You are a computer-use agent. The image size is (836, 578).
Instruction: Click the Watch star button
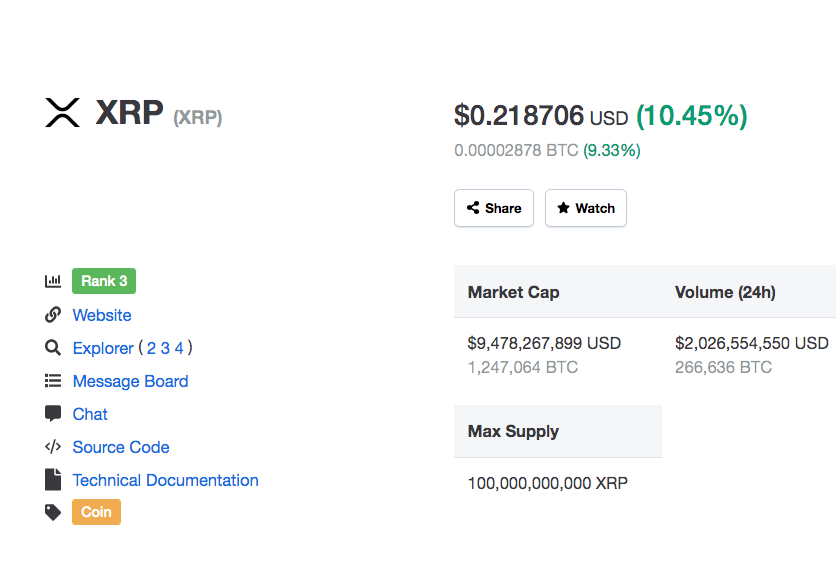(x=585, y=208)
